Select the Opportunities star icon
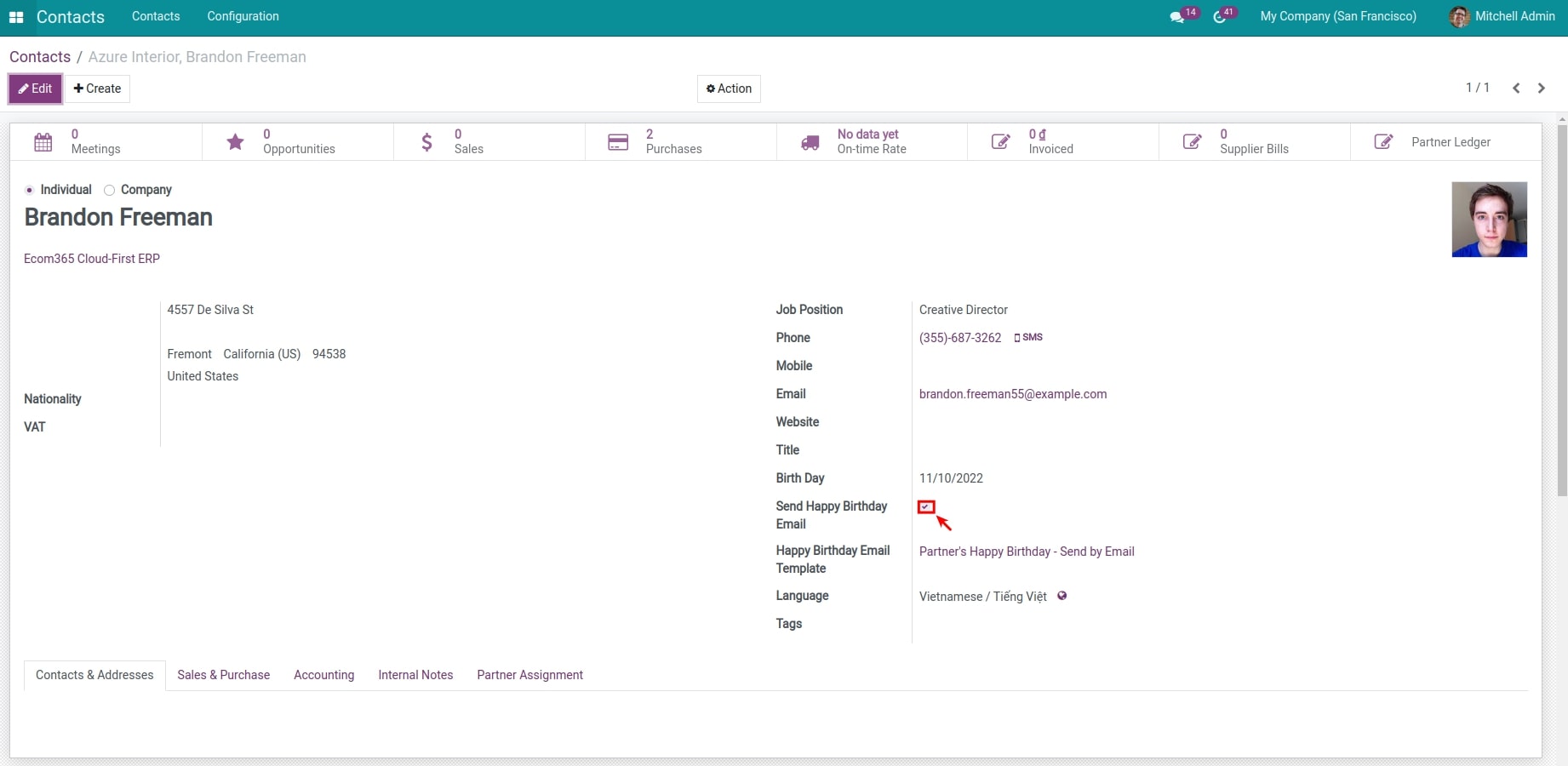 235,141
